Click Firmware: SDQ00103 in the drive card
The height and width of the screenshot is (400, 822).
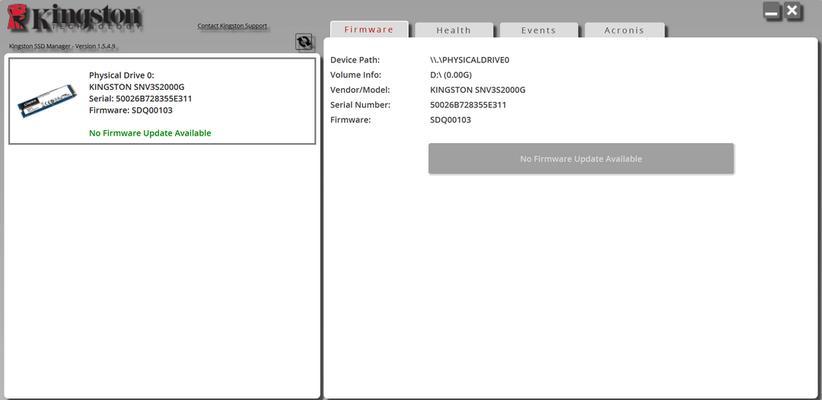[131, 110]
